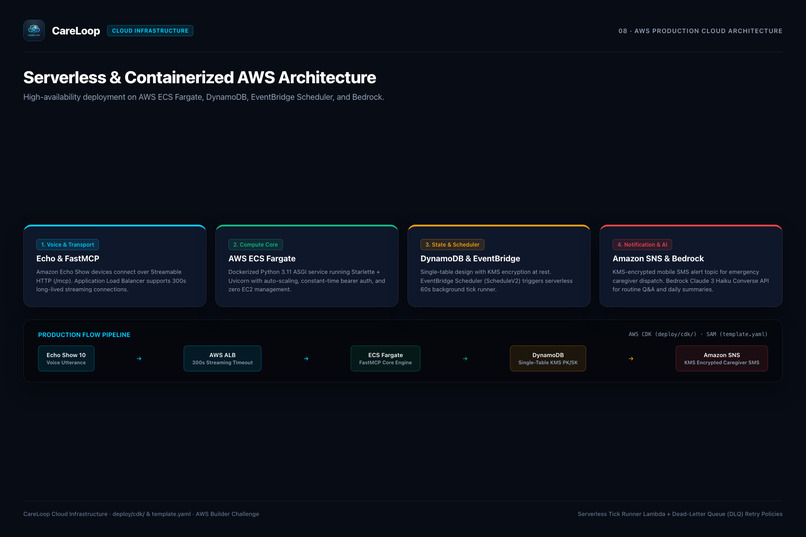Select the '4. Notification & AI' tag
The height and width of the screenshot is (537, 806).
tap(642, 245)
